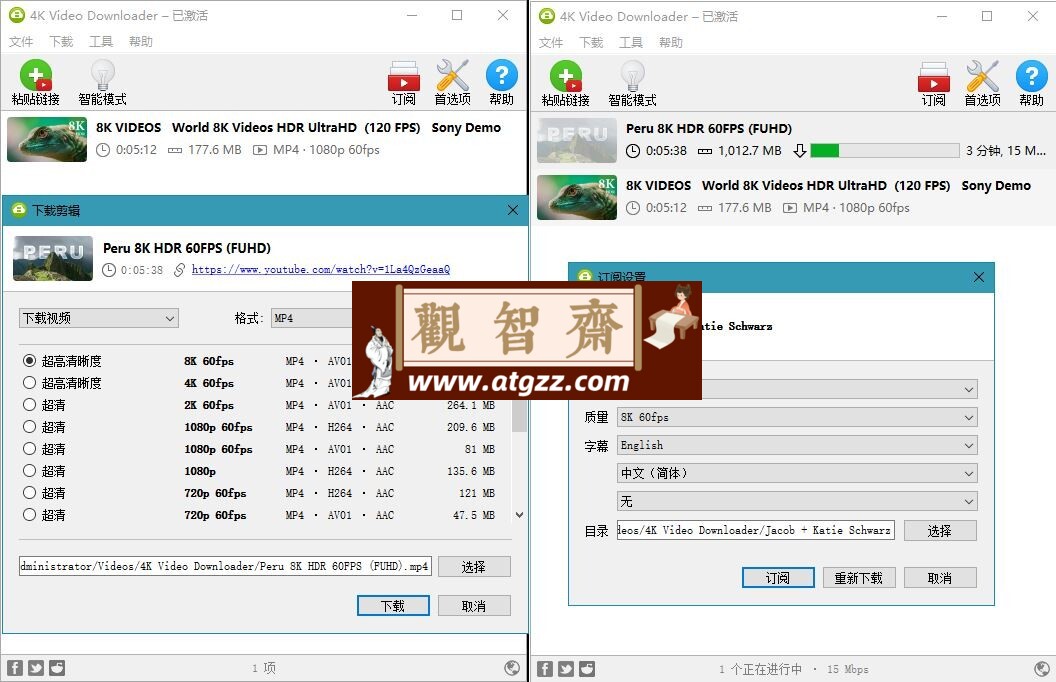Click Peru 8K download progress bar
Screen dimensions: 1056x682
coord(885,151)
